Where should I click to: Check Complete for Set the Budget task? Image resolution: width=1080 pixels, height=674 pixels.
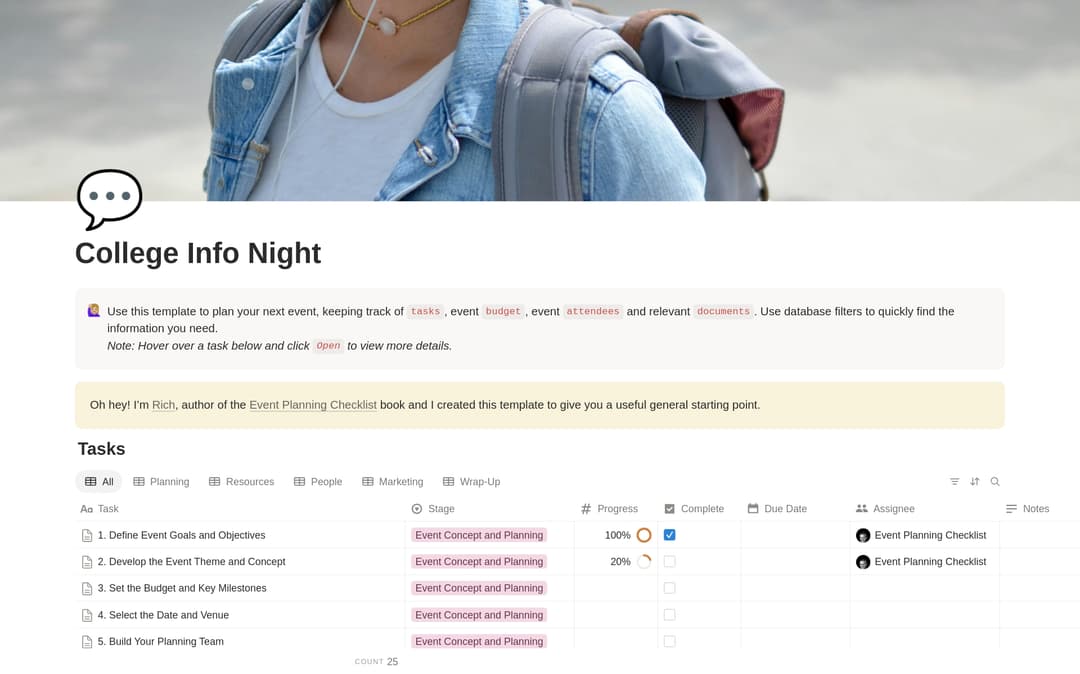[669, 588]
